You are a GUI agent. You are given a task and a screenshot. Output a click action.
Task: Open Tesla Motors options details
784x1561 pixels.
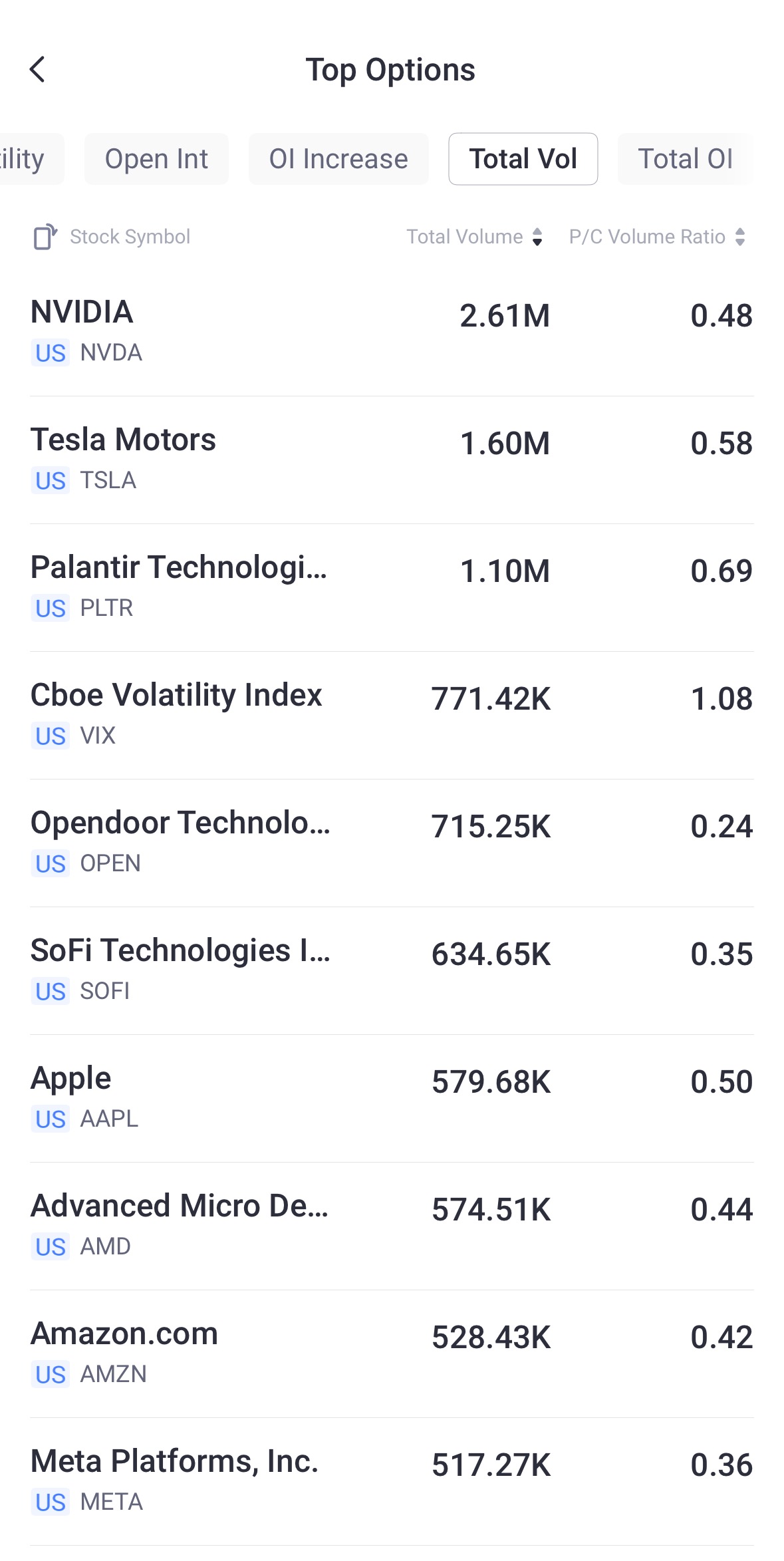(392, 459)
